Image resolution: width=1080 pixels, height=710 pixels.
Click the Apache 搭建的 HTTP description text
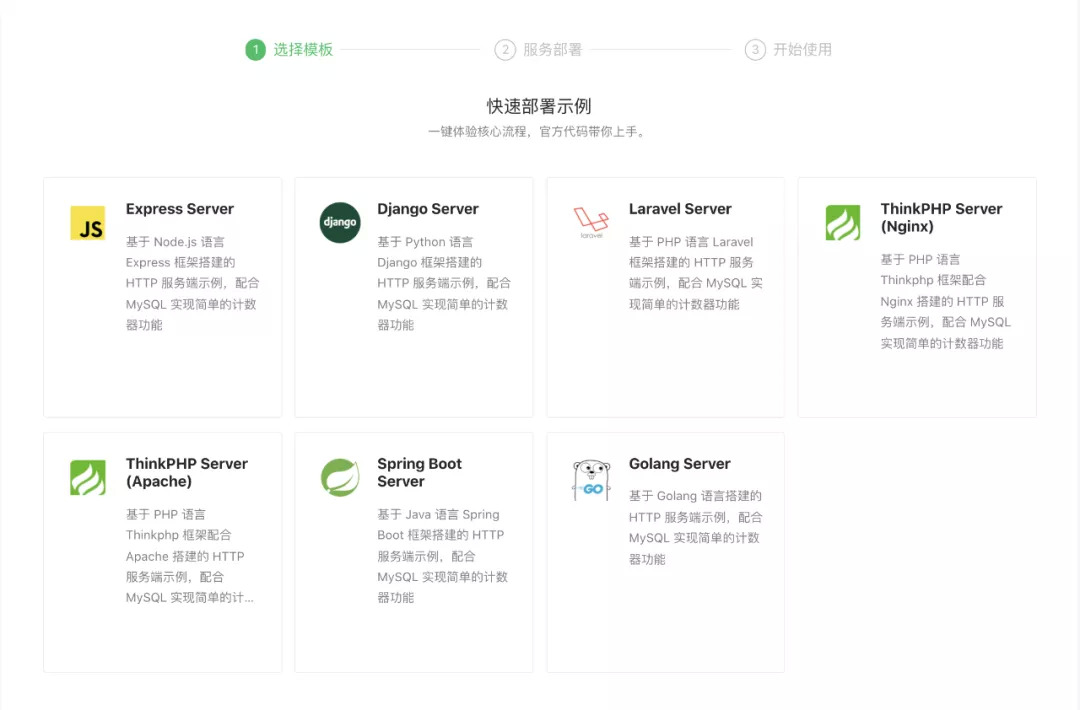click(x=189, y=556)
